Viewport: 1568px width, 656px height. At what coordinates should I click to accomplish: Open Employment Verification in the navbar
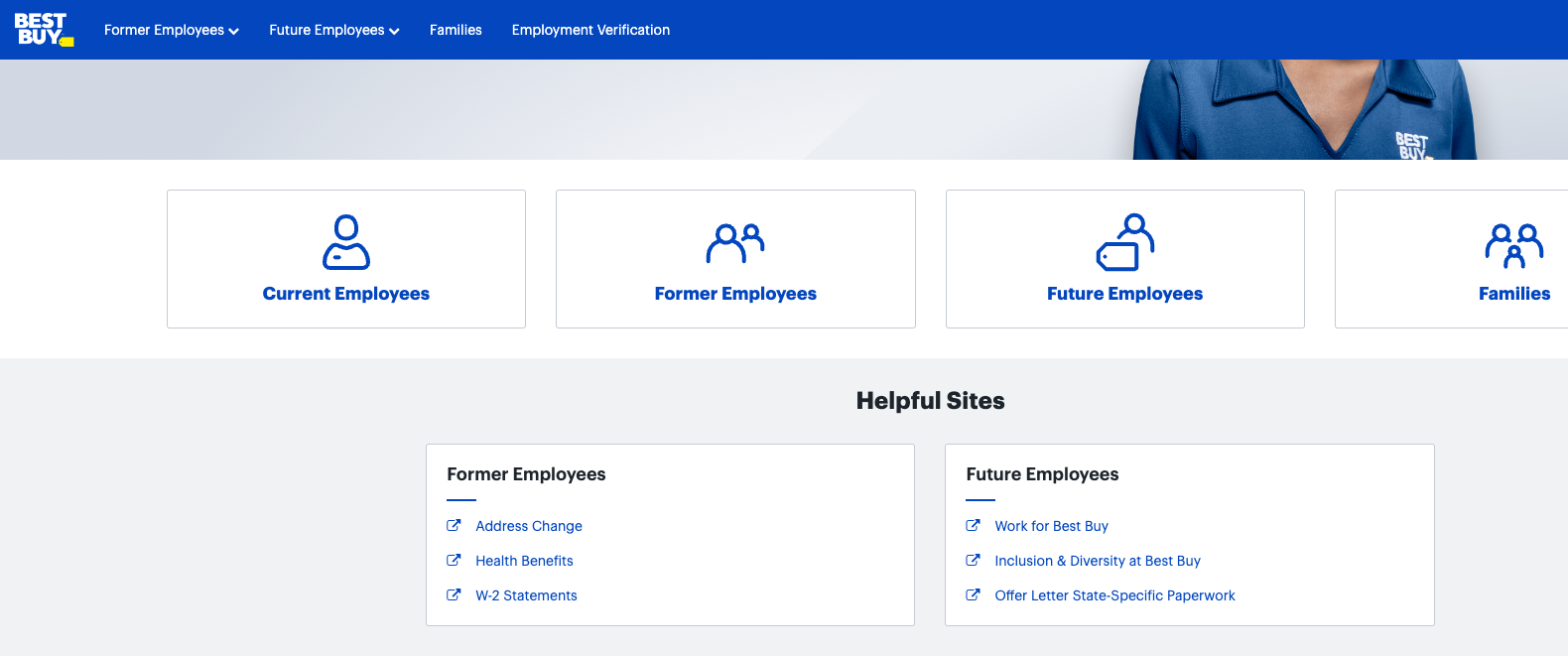[590, 30]
